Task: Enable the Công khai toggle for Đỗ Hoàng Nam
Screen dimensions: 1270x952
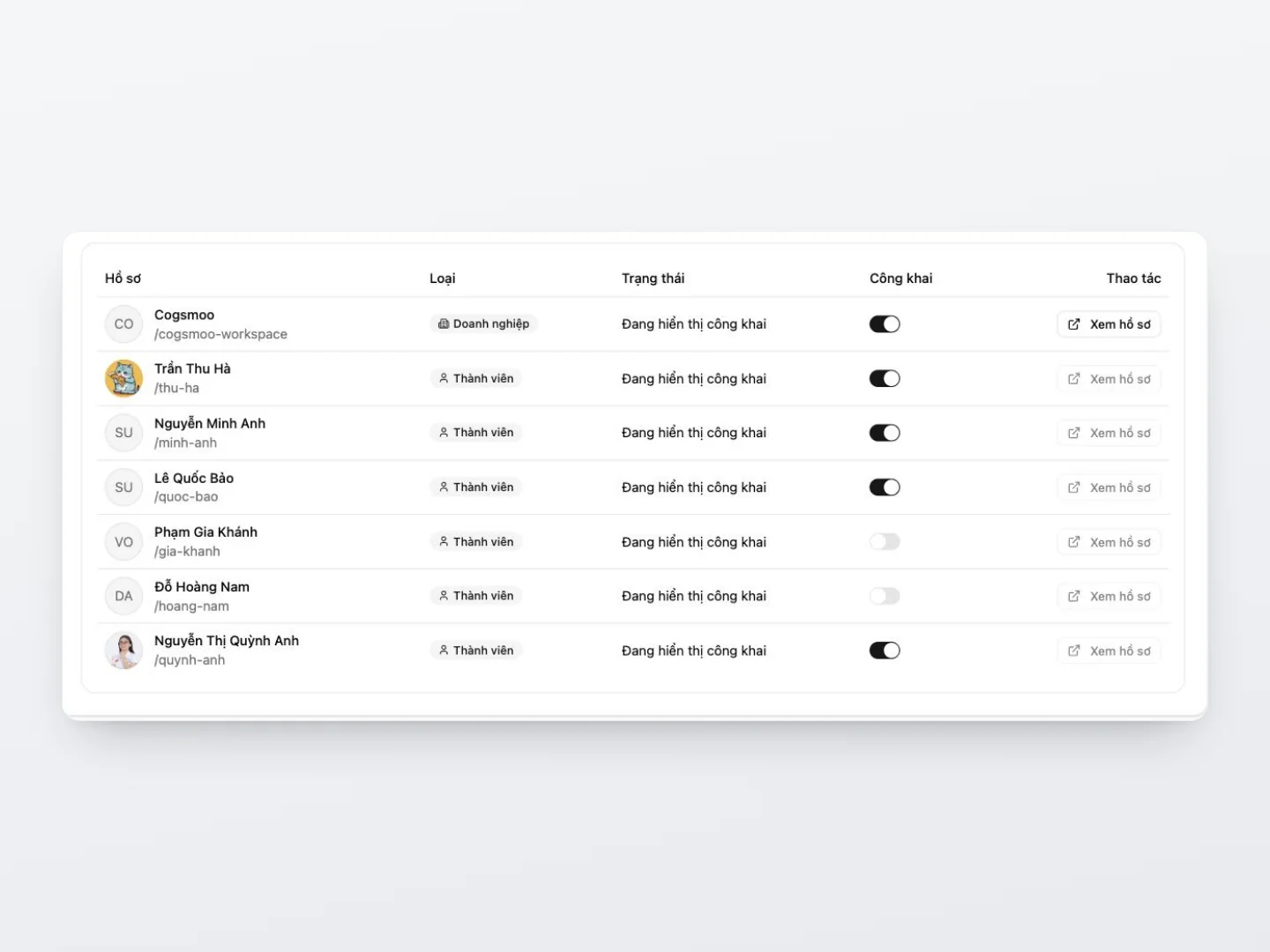Action: 885,596
